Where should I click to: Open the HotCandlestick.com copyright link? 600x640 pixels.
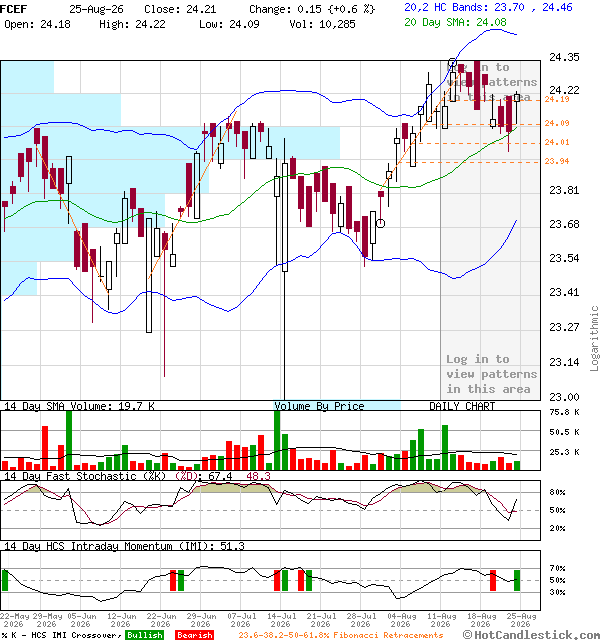pyautogui.click(x=531, y=635)
